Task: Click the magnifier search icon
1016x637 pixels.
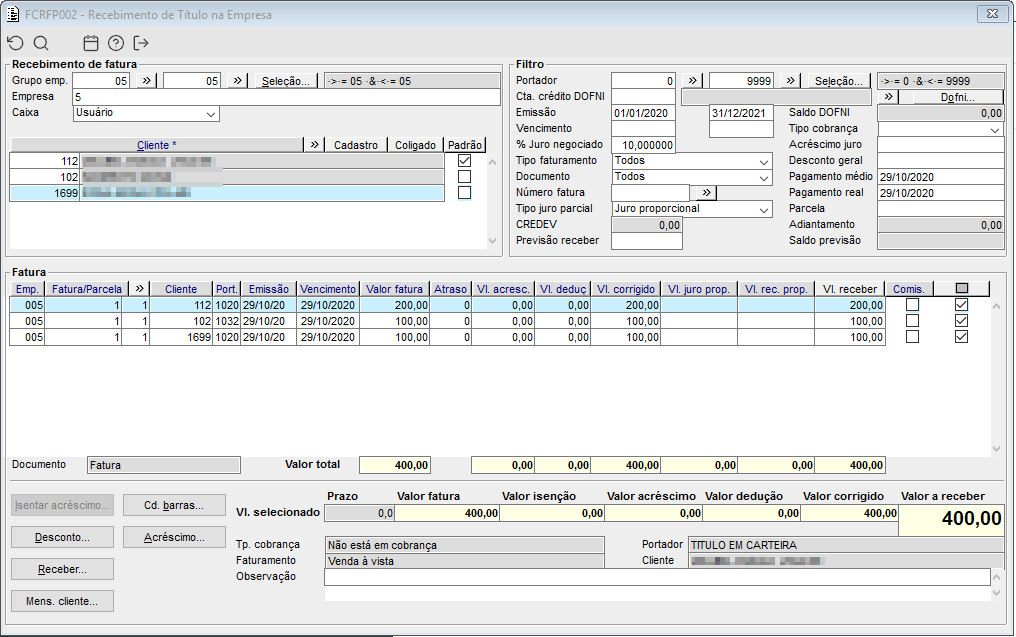Action: click(x=41, y=43)
